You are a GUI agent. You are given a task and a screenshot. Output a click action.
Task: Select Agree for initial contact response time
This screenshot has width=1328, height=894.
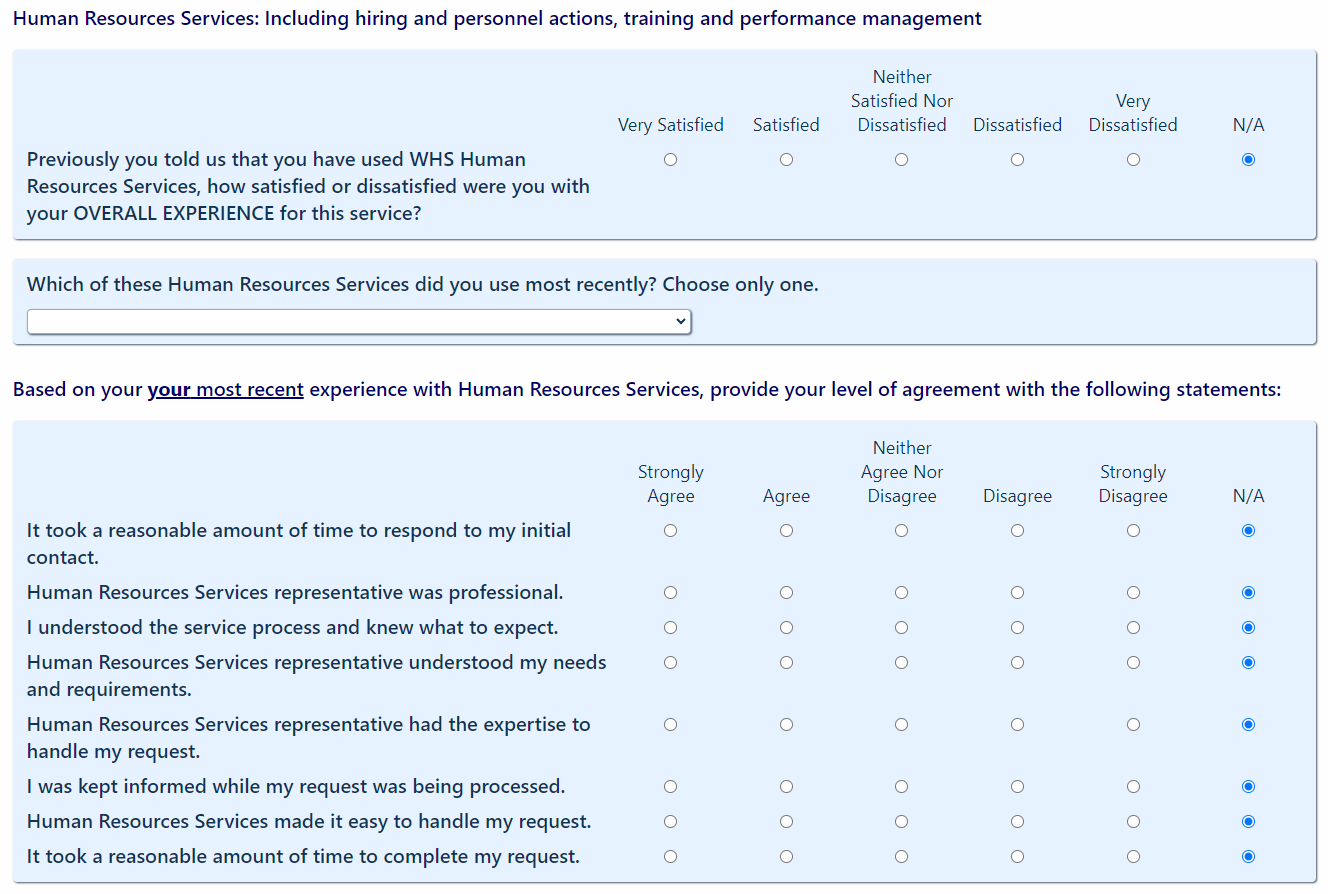coord(786,531)
